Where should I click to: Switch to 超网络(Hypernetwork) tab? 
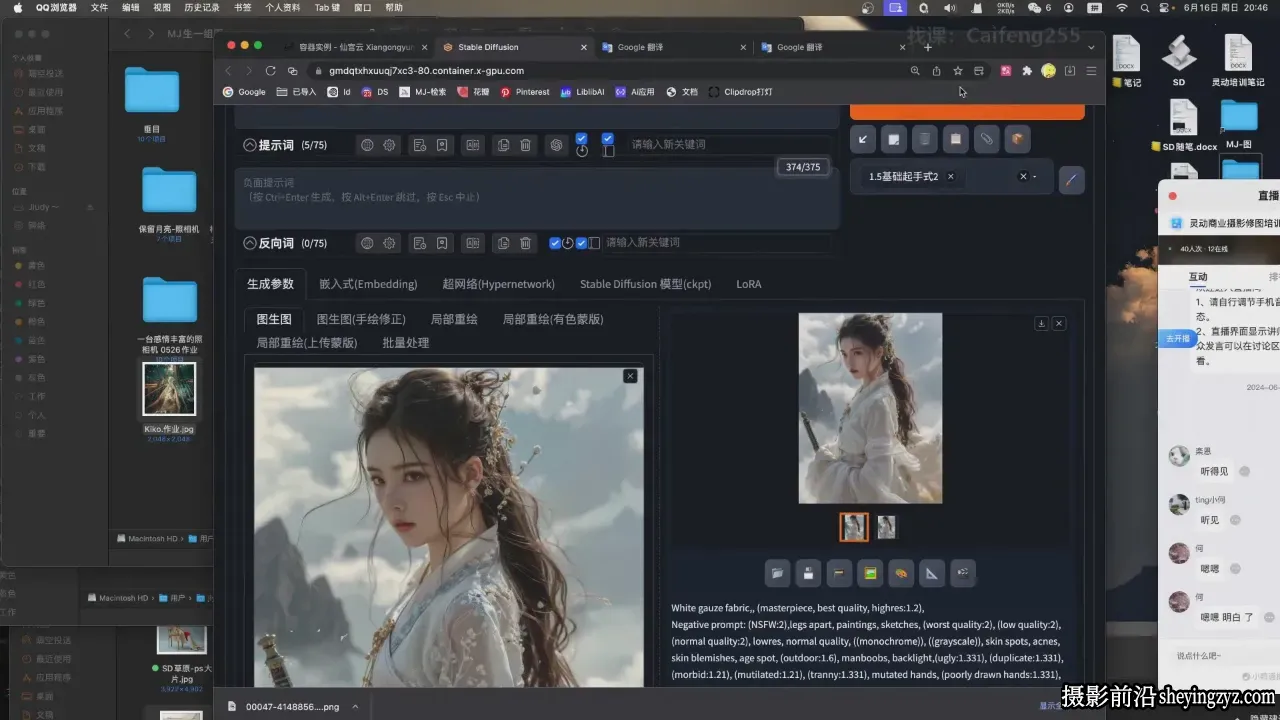[498, 284]
